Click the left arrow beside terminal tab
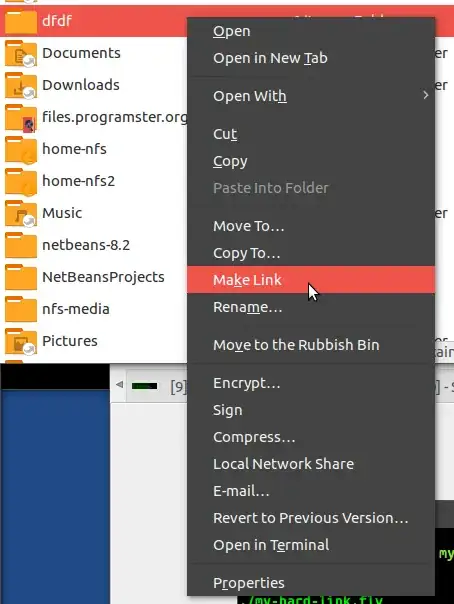This screenshot has height=604, width=454. [x=119, y=384]
